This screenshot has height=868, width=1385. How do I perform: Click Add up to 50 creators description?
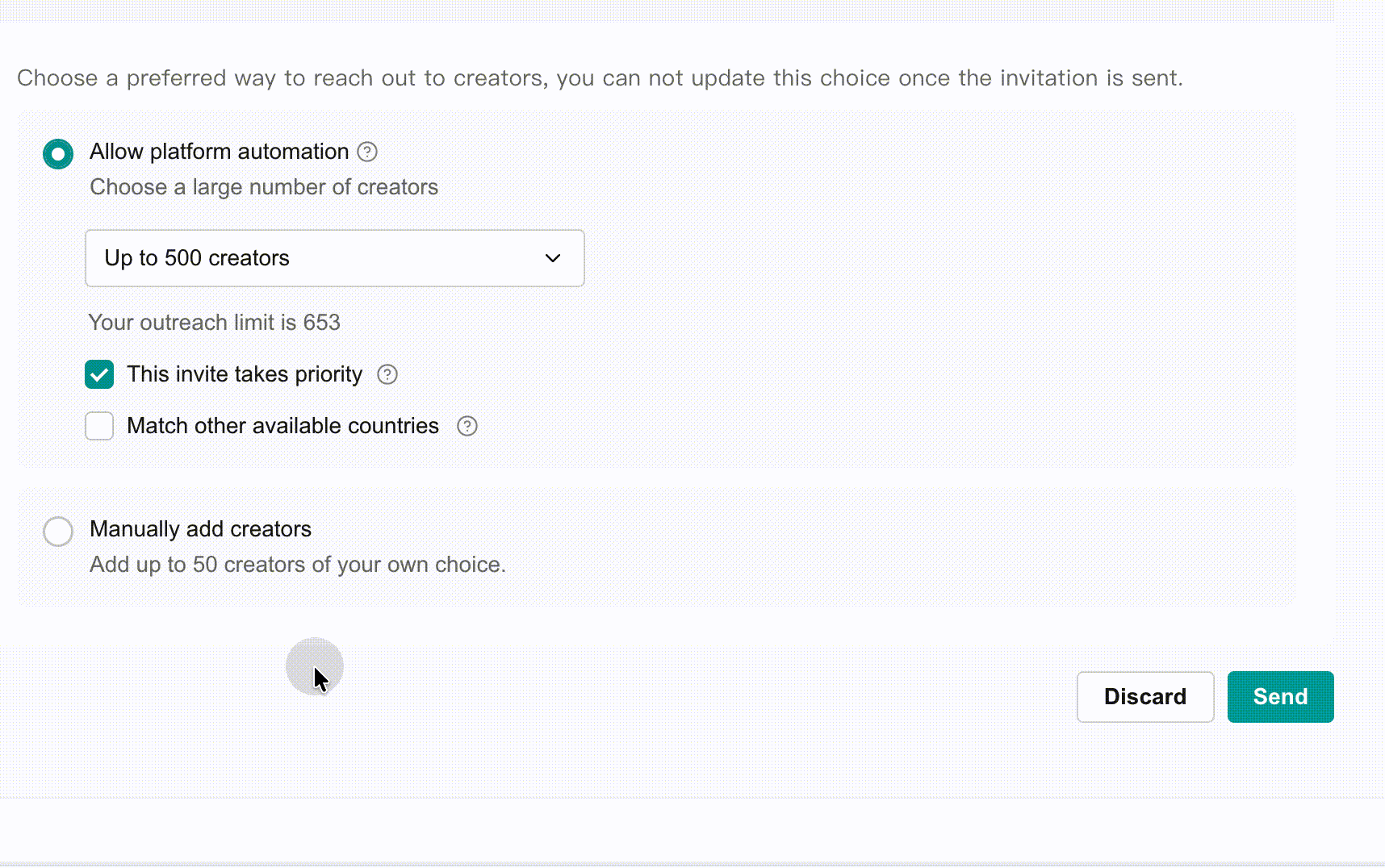coord(298,565)
